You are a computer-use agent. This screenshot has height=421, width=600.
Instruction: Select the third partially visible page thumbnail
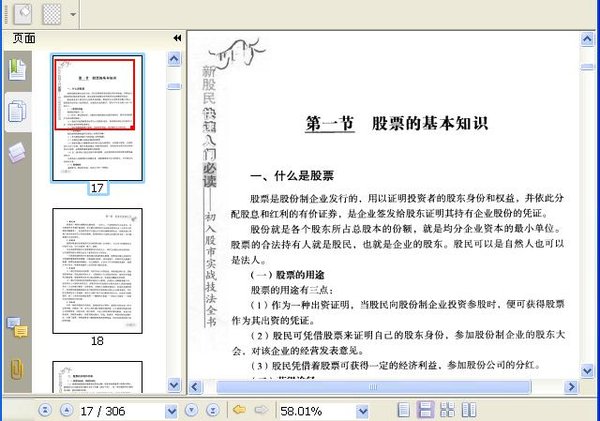[x=98, y=377]
